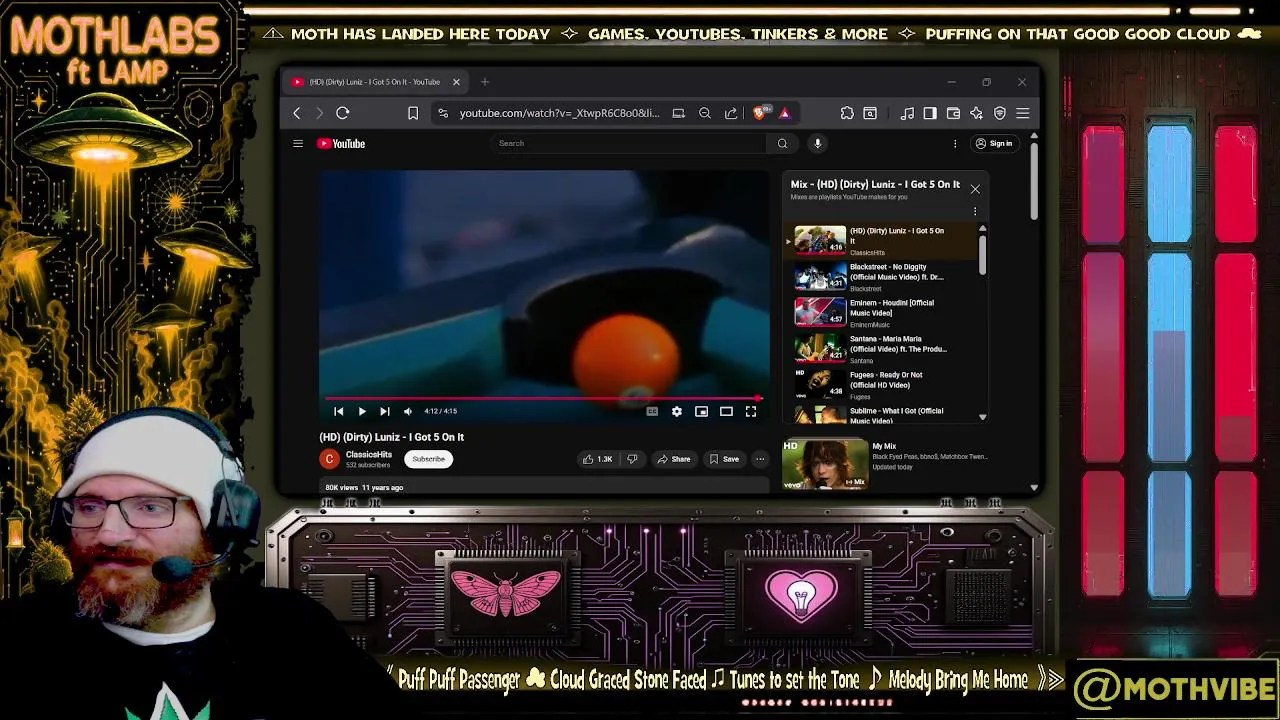Play the paused video

362,411
